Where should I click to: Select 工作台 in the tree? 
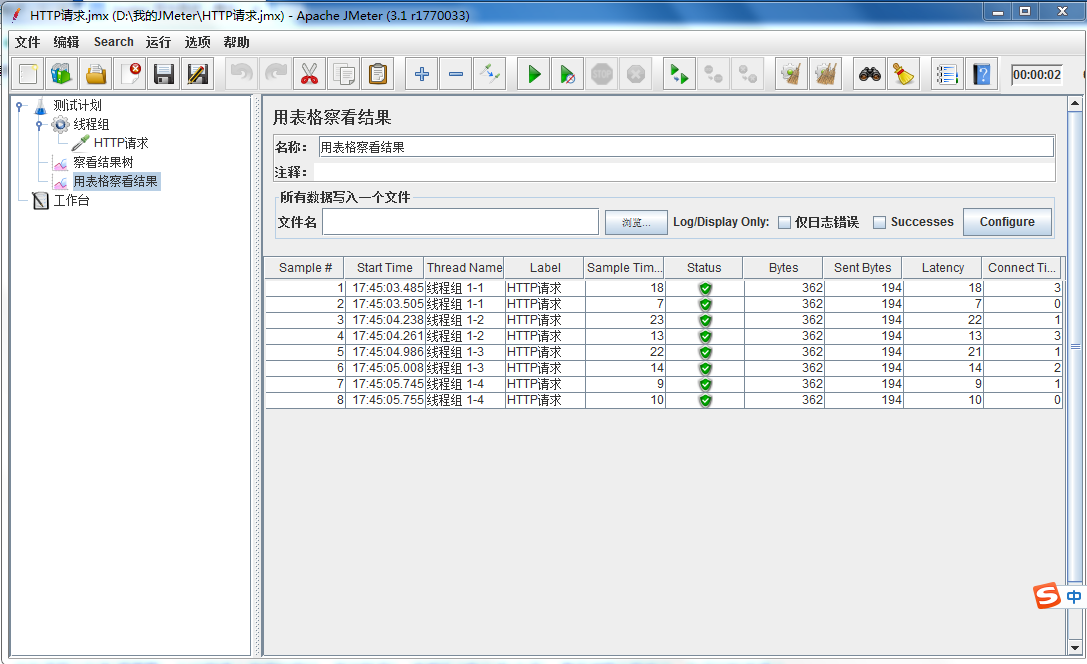pyautogui.click(x=71, y=200)
